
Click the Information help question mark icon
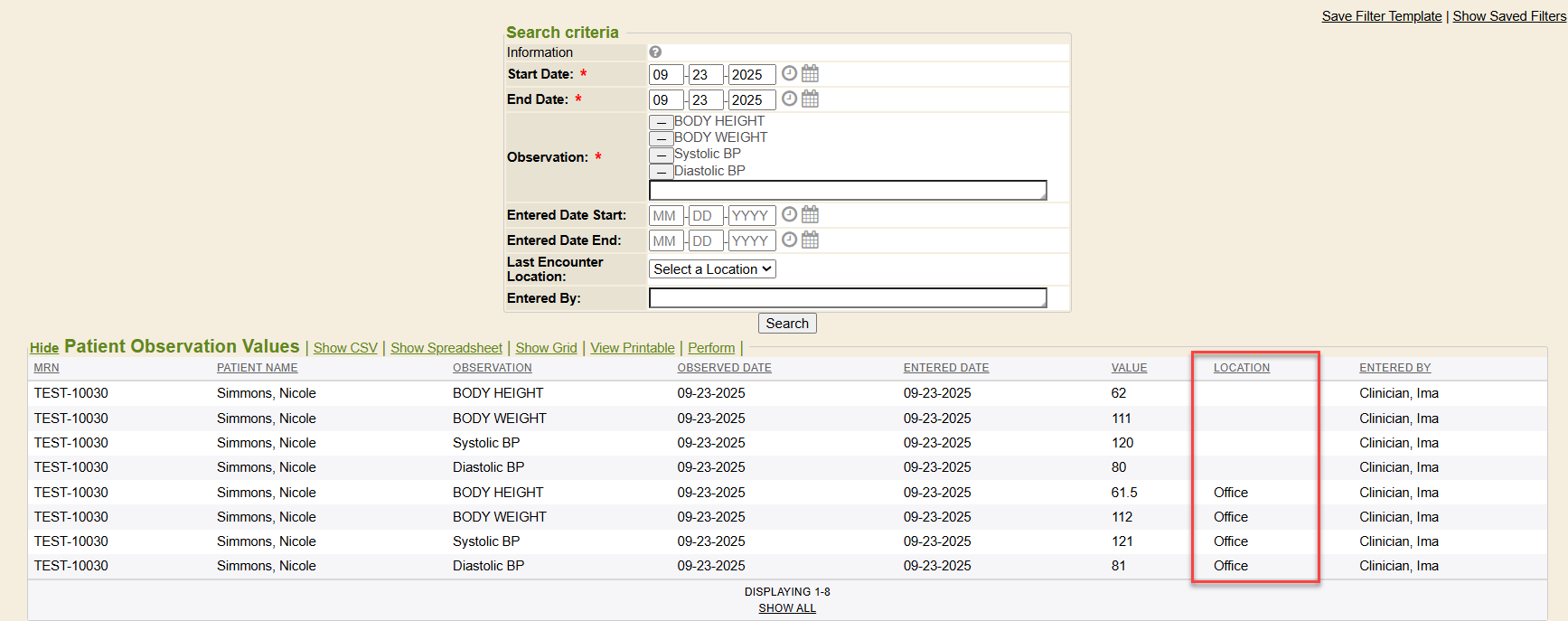(655, 52)
